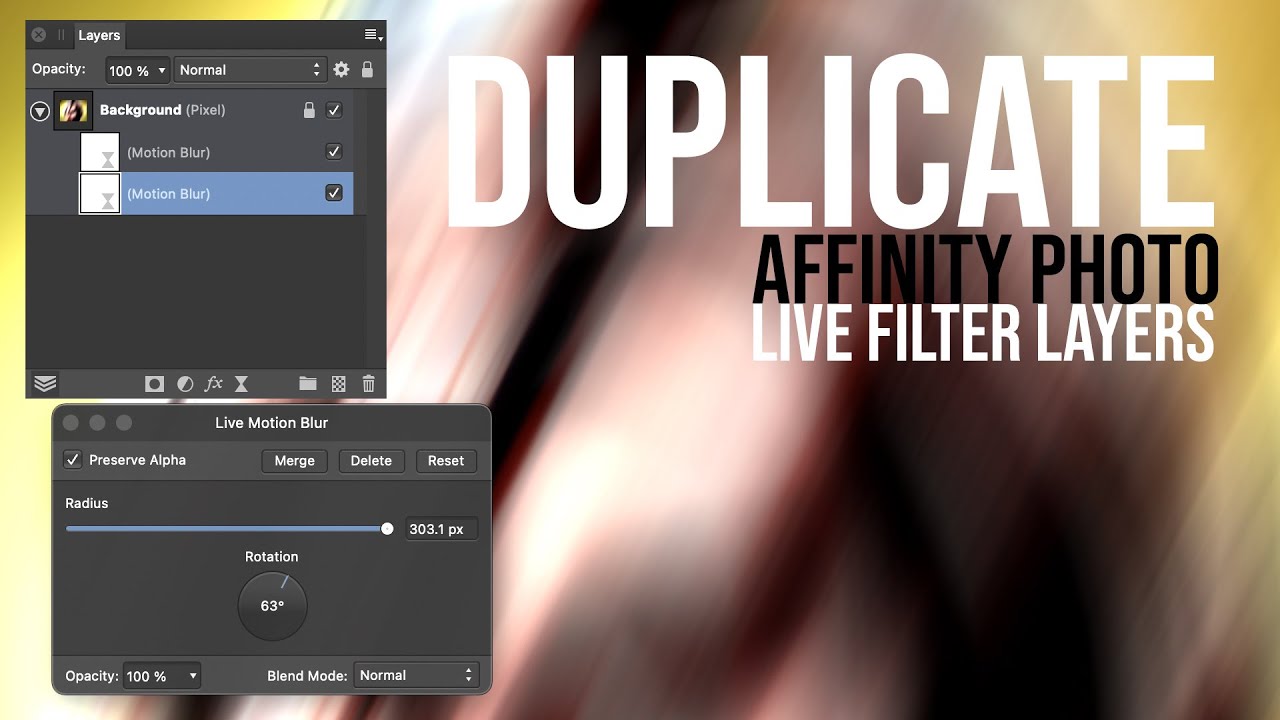Image resolution: width=1280 pixels, height=720 pixels.
Task: Click the Merge button
Action: click(295, 461)
